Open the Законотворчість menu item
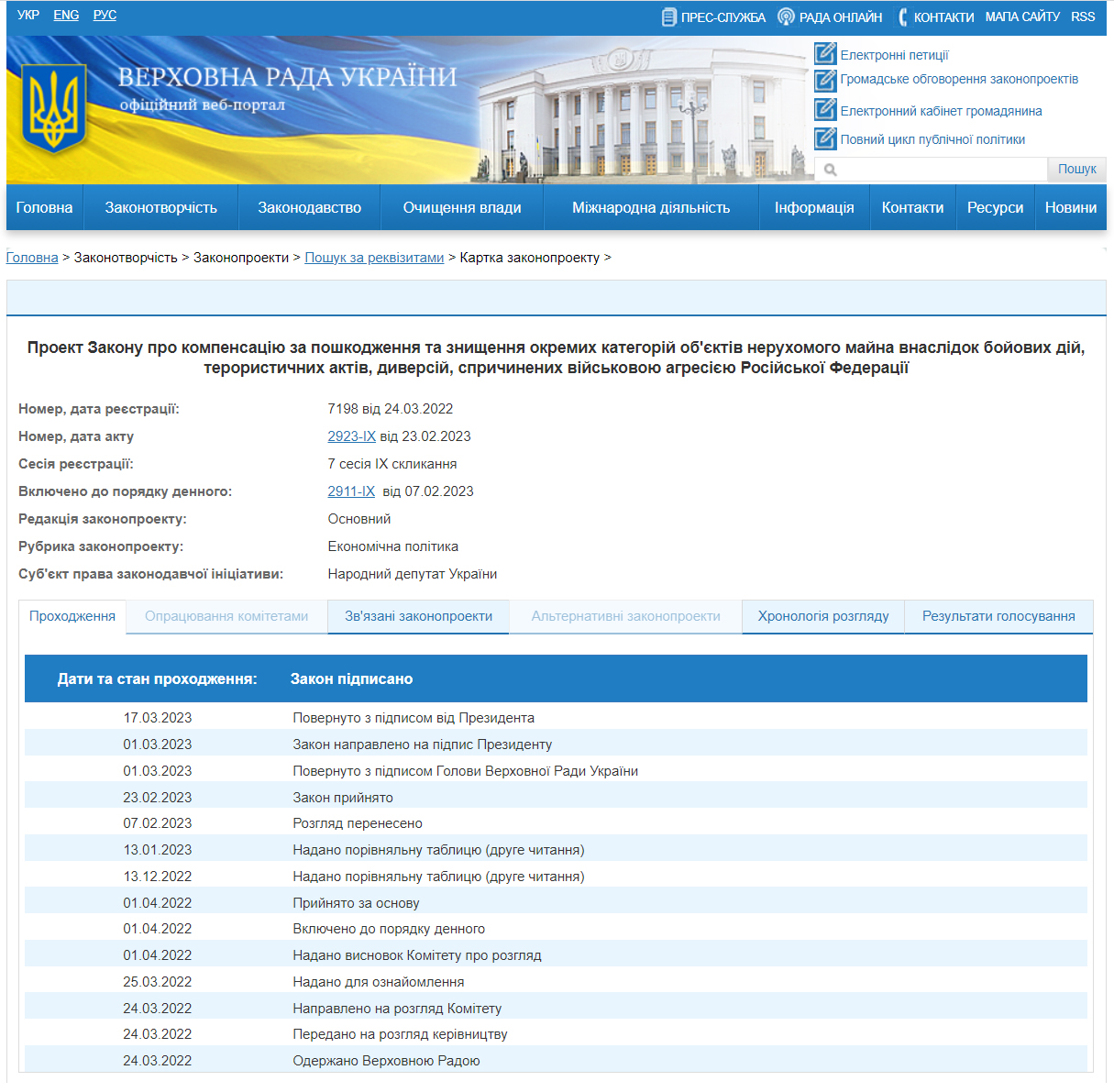Viewport: 1114px width, 1092px height. point(160,207)
